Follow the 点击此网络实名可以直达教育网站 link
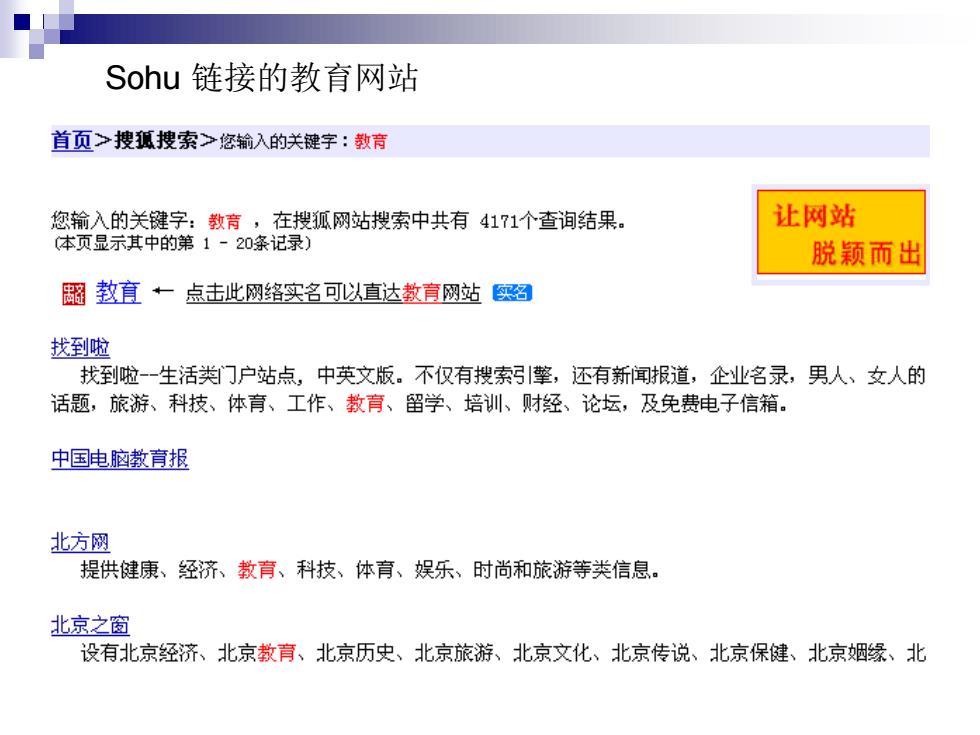Viewport: 980px width, 735px height. tap(333, 292)
